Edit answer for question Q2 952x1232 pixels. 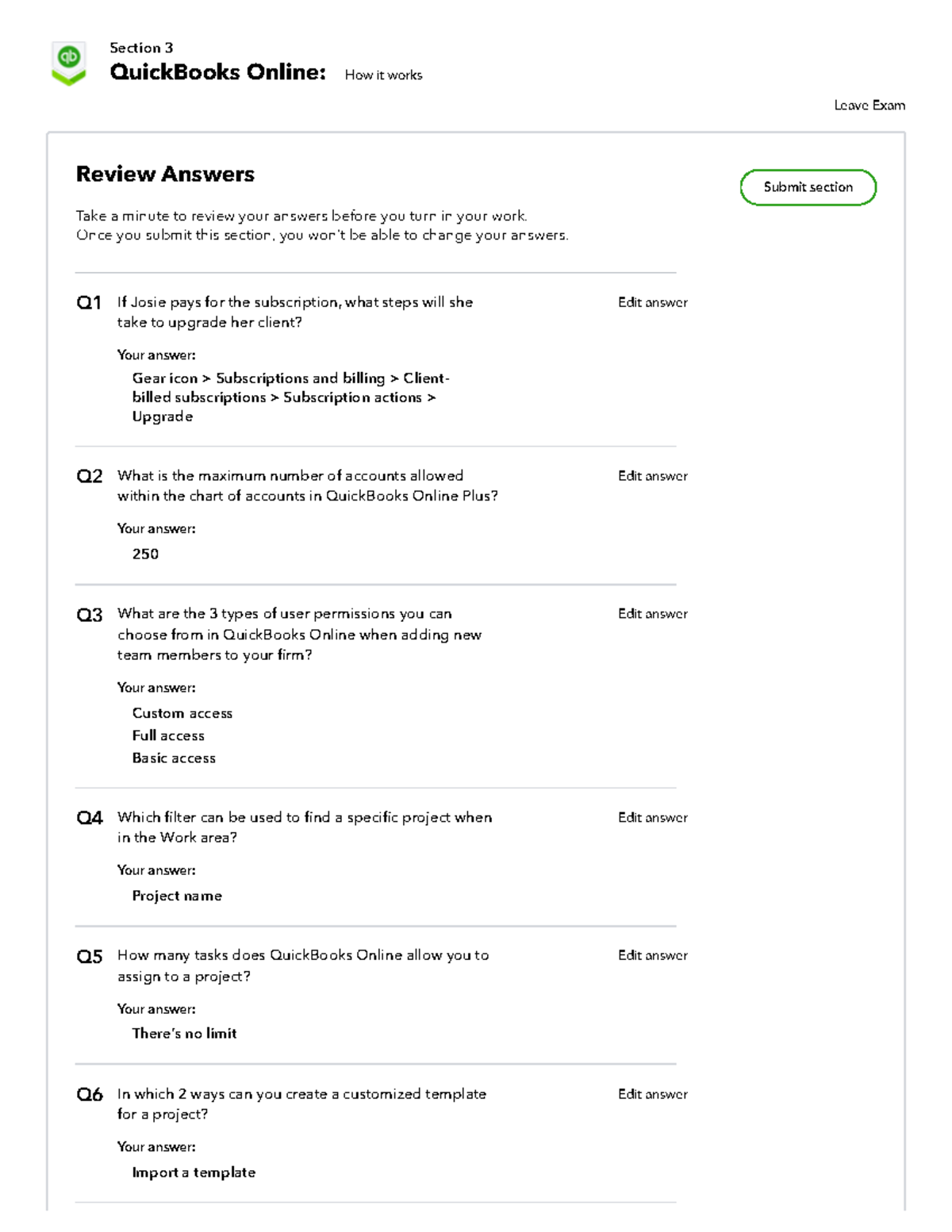click(x=652, y=476)
